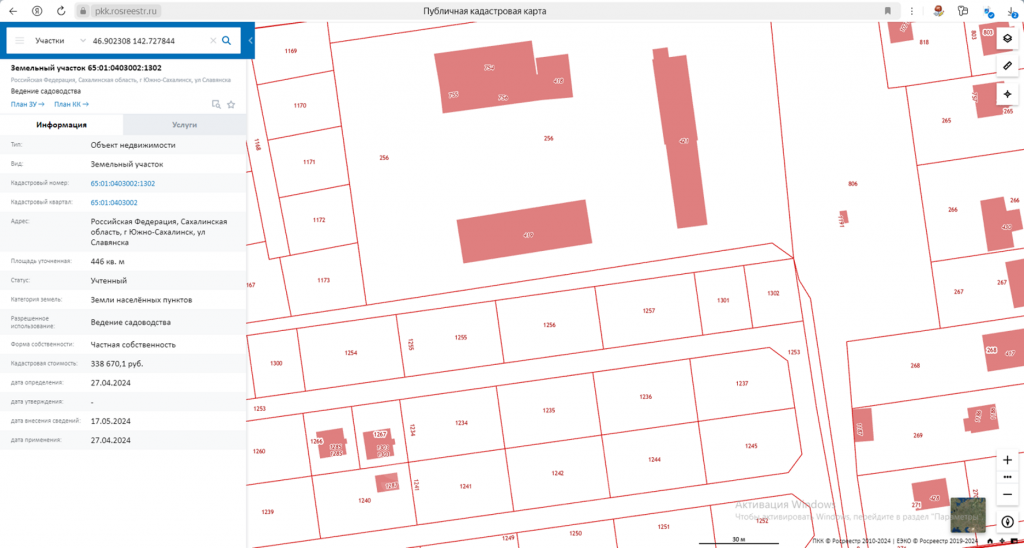Switch basemap via the satellite thumbnail
1024x548 pixels.
[x=967, y=514]
